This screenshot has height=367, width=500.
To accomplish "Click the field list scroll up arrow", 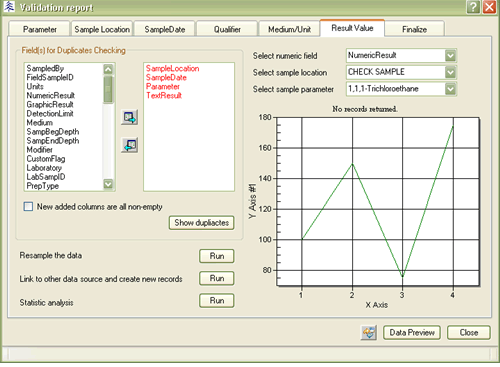I will 108,69.
